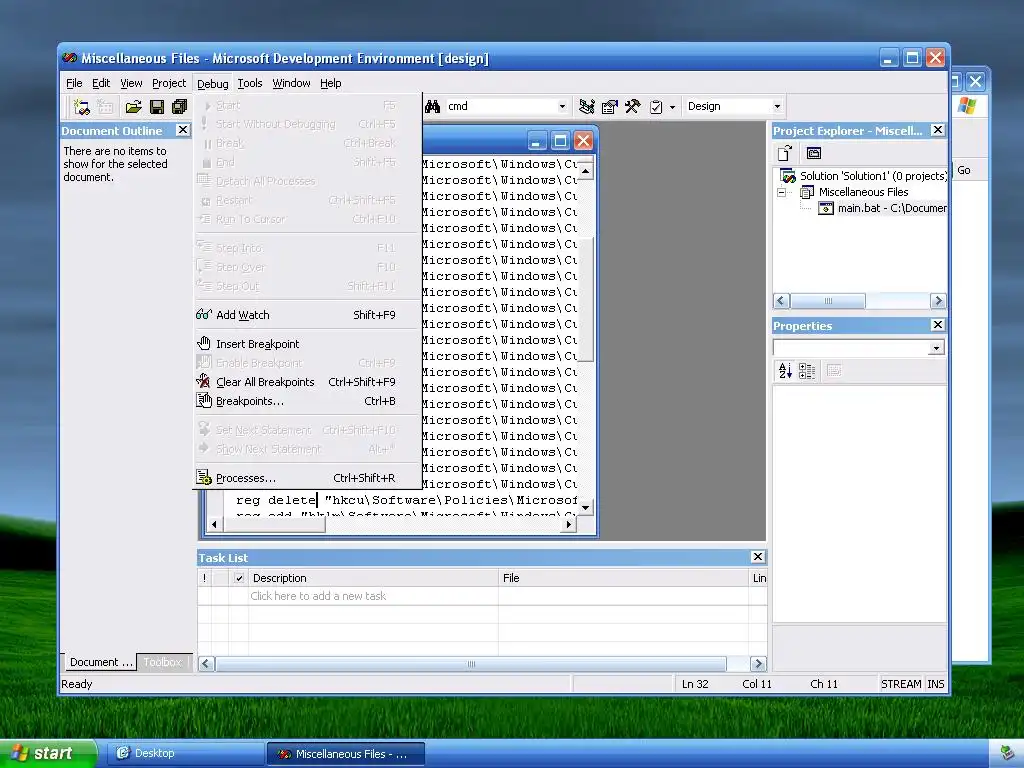Click the File column header in Task List
Image resolution: width=1024 pixels, height=768 pixels.
click(624, 578)
